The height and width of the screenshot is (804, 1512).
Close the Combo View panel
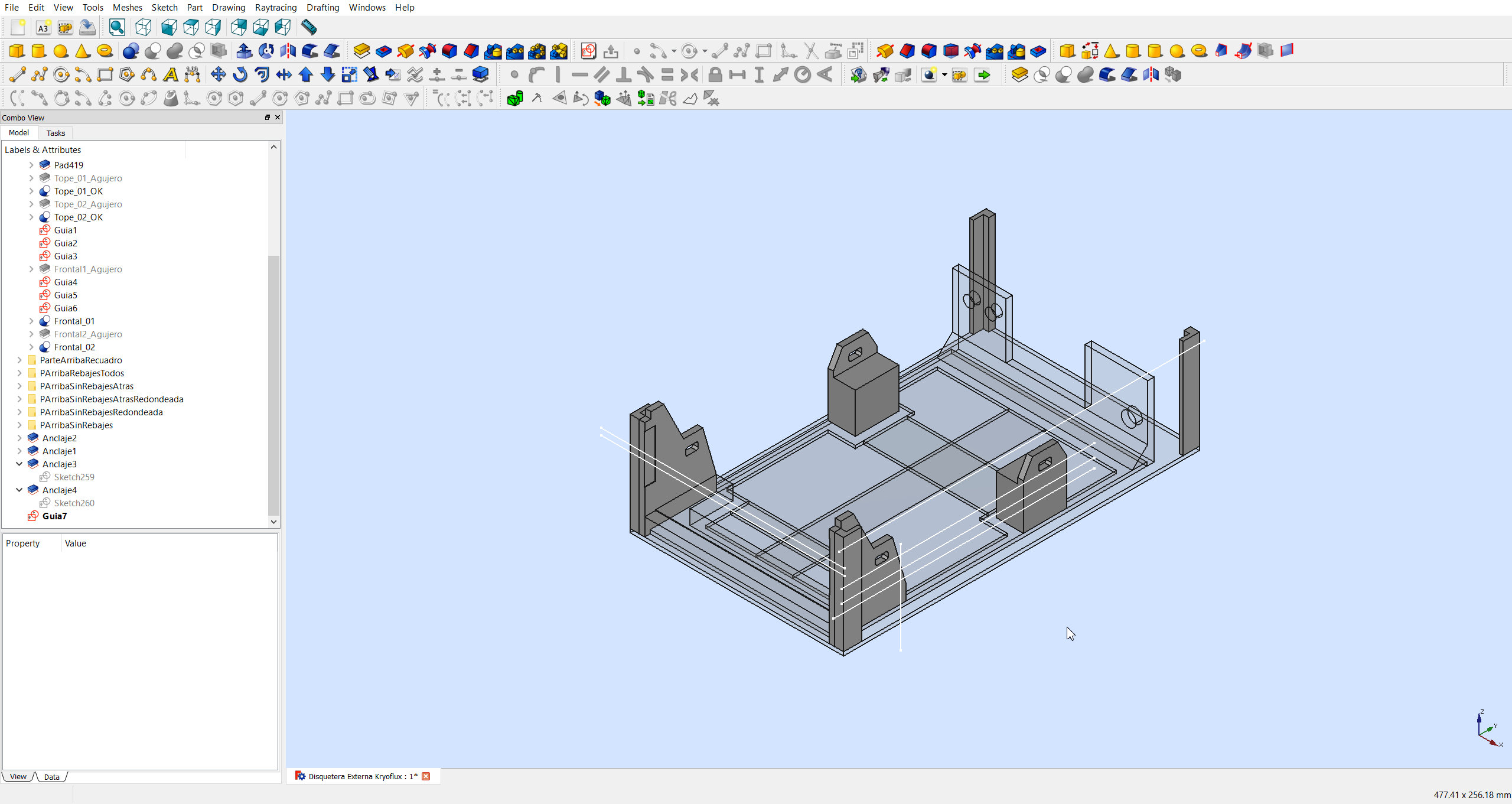(x=278, y=118)
